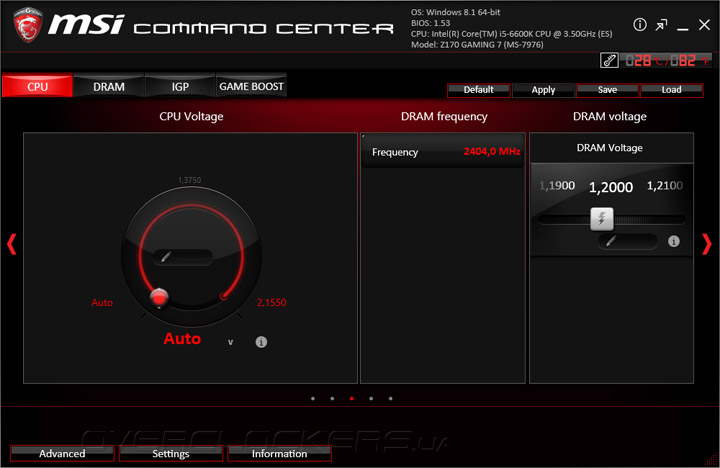Click the Default button
The height and width of the screenshot is (468, 720).
tap(478, 90)
